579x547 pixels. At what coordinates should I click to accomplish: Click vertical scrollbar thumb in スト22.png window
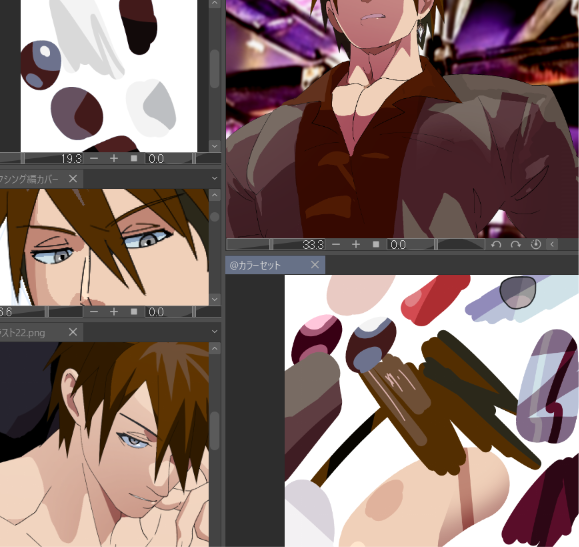point(215,431)
